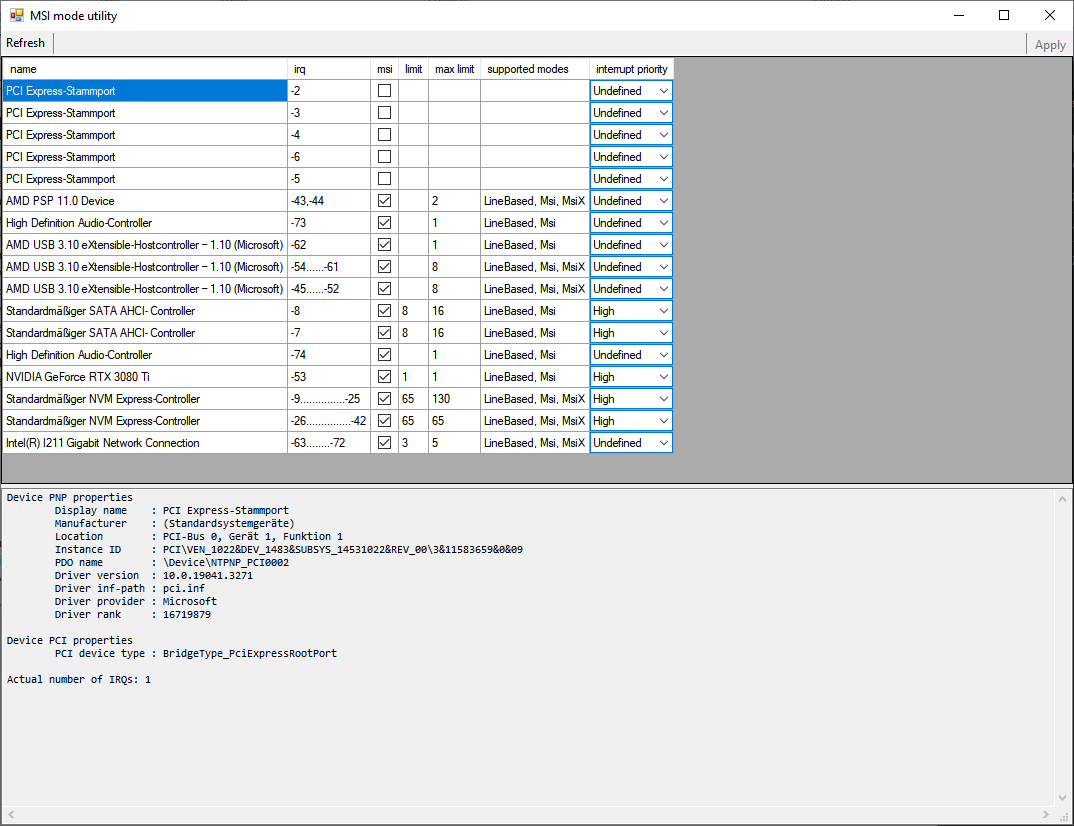Click the Instance ID value text
The height and width of the screenshot is (826, 1074).
tap(342, 549)
